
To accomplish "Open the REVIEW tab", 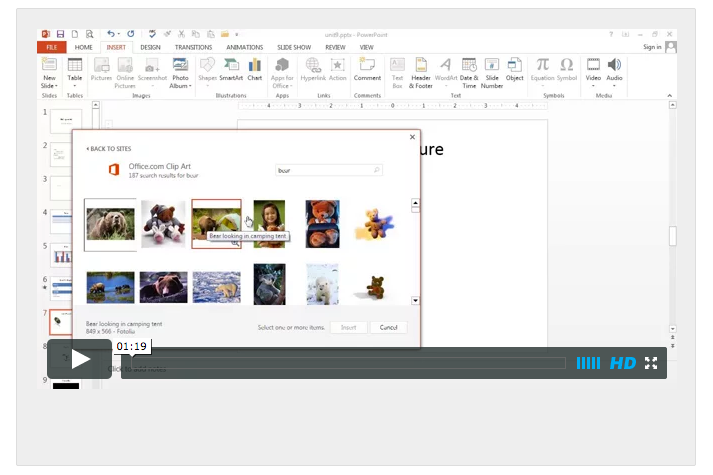I will point(335,47).
